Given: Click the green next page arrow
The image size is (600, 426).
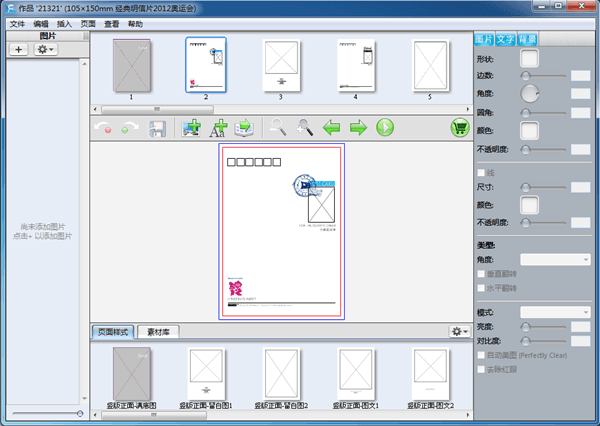Looking at the screenshot, I should coord(357,128).
